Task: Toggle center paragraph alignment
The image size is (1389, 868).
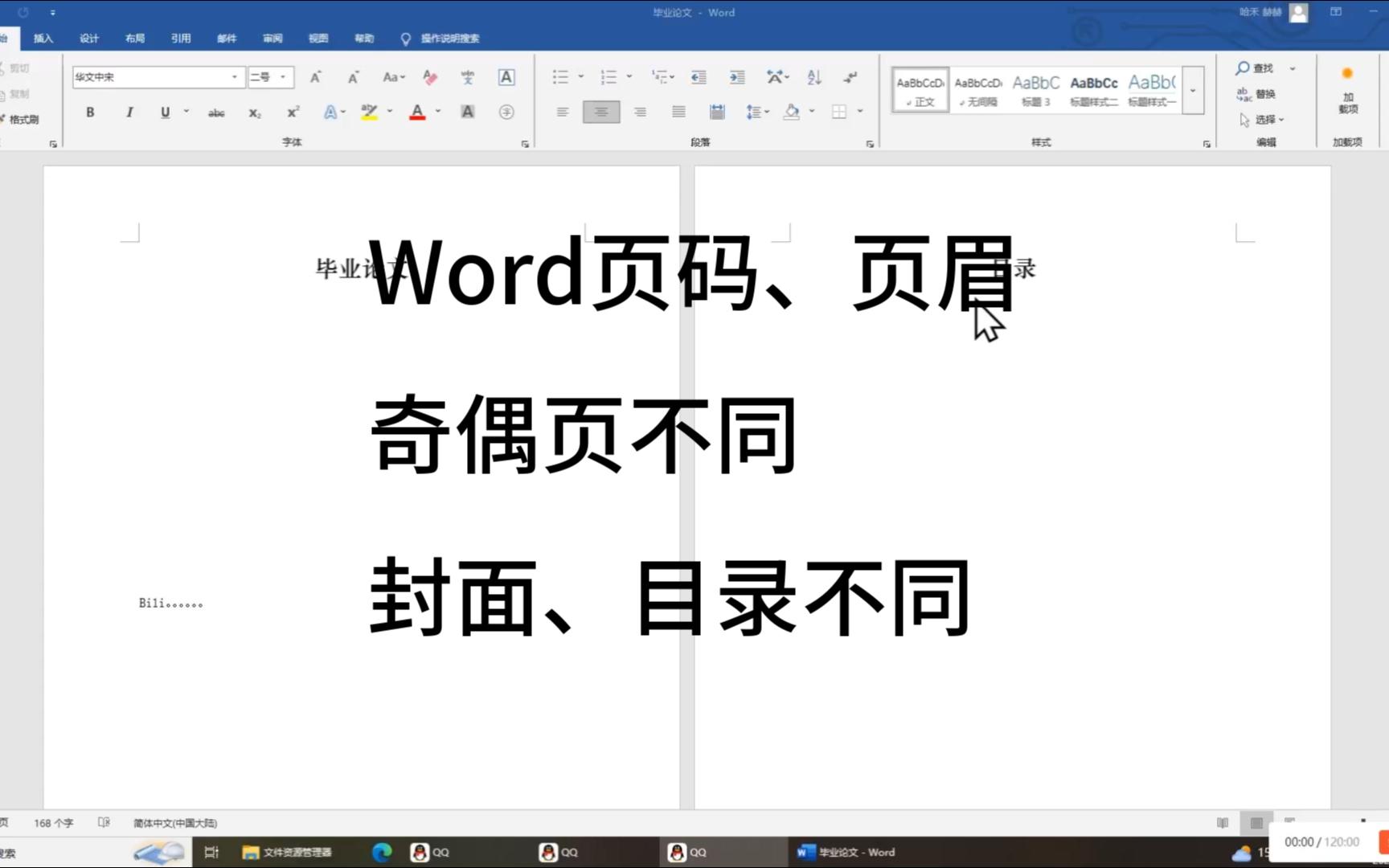Action: tap(600, 112)
